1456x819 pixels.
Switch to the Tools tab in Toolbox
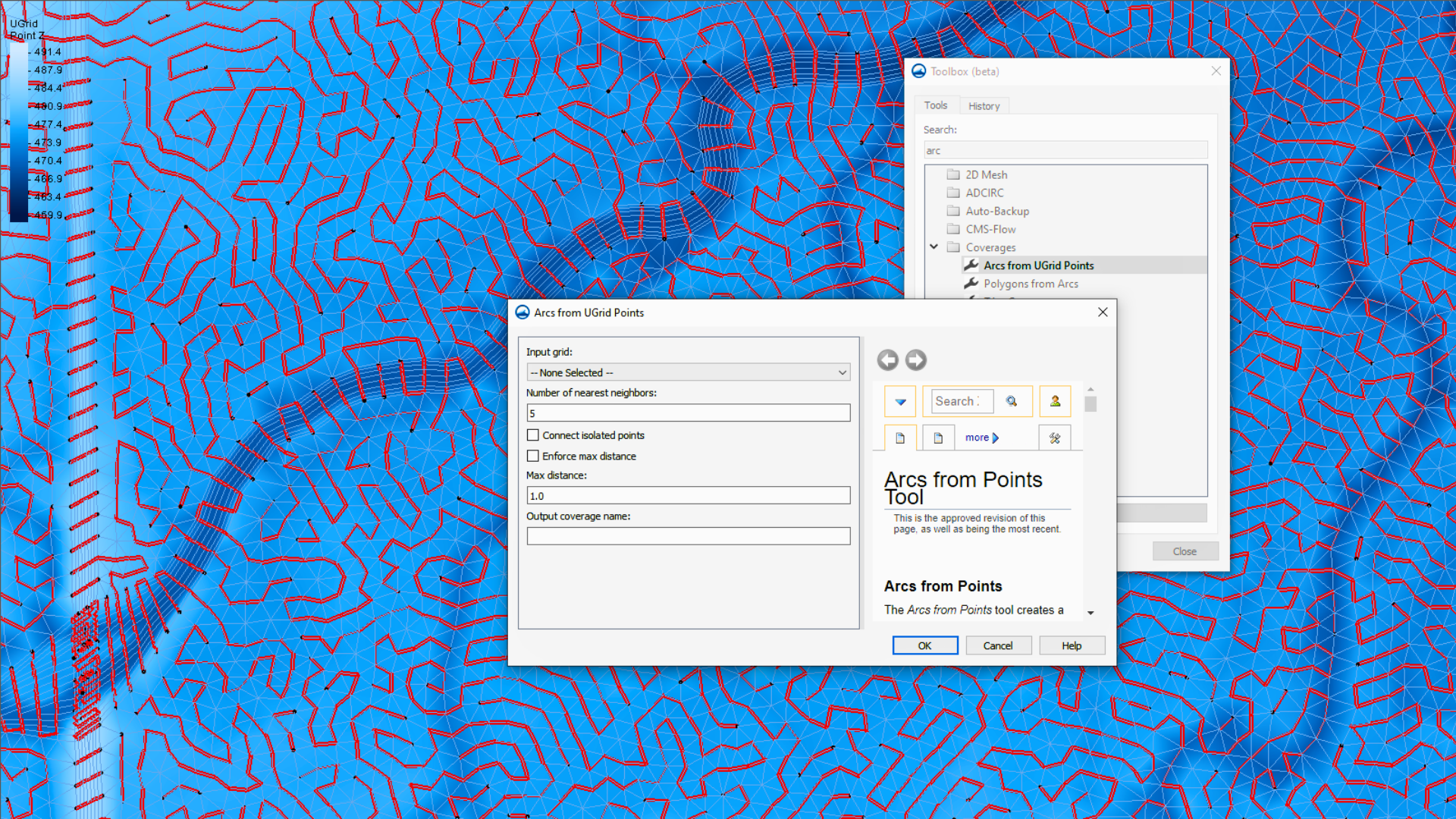tap(936, 105)
